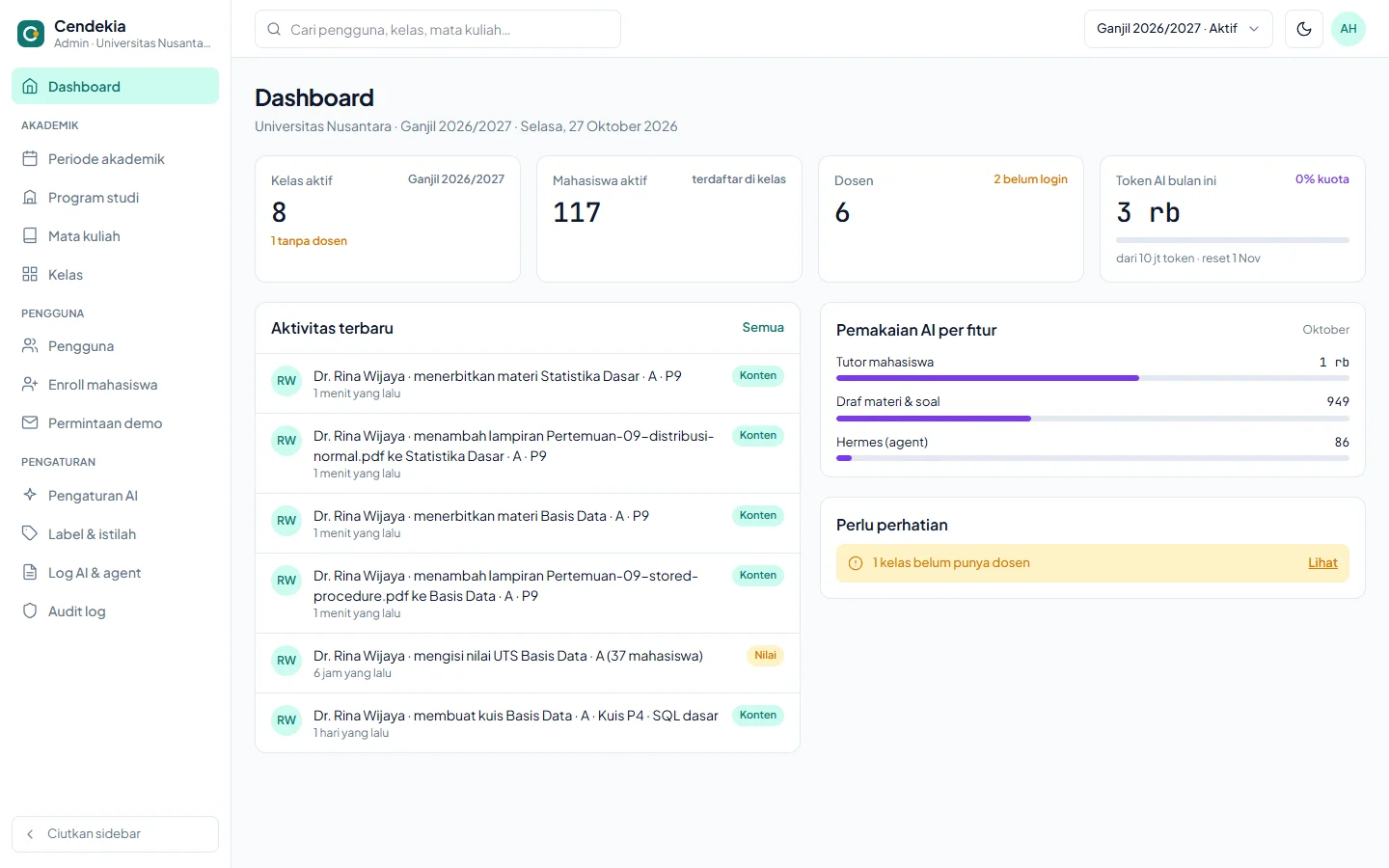The width and height of the screenshot is (1389, 868).
Task: Click the Tutor mahasiswa usage bar
Action: (x=1093, y=378)
